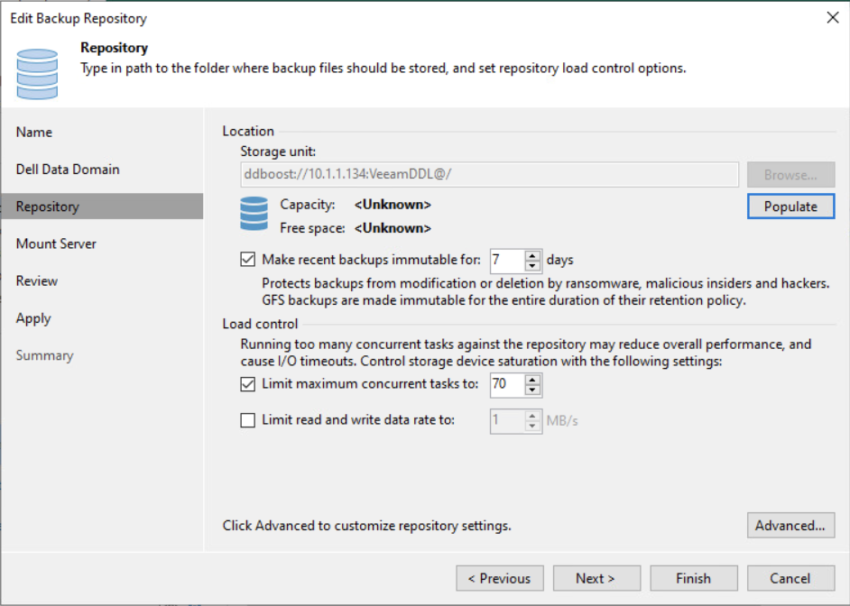The width and height of the screenshot is (850, 606).
Task: Toggle Limit maximum concurrent tasks
Action: point(247,384)
